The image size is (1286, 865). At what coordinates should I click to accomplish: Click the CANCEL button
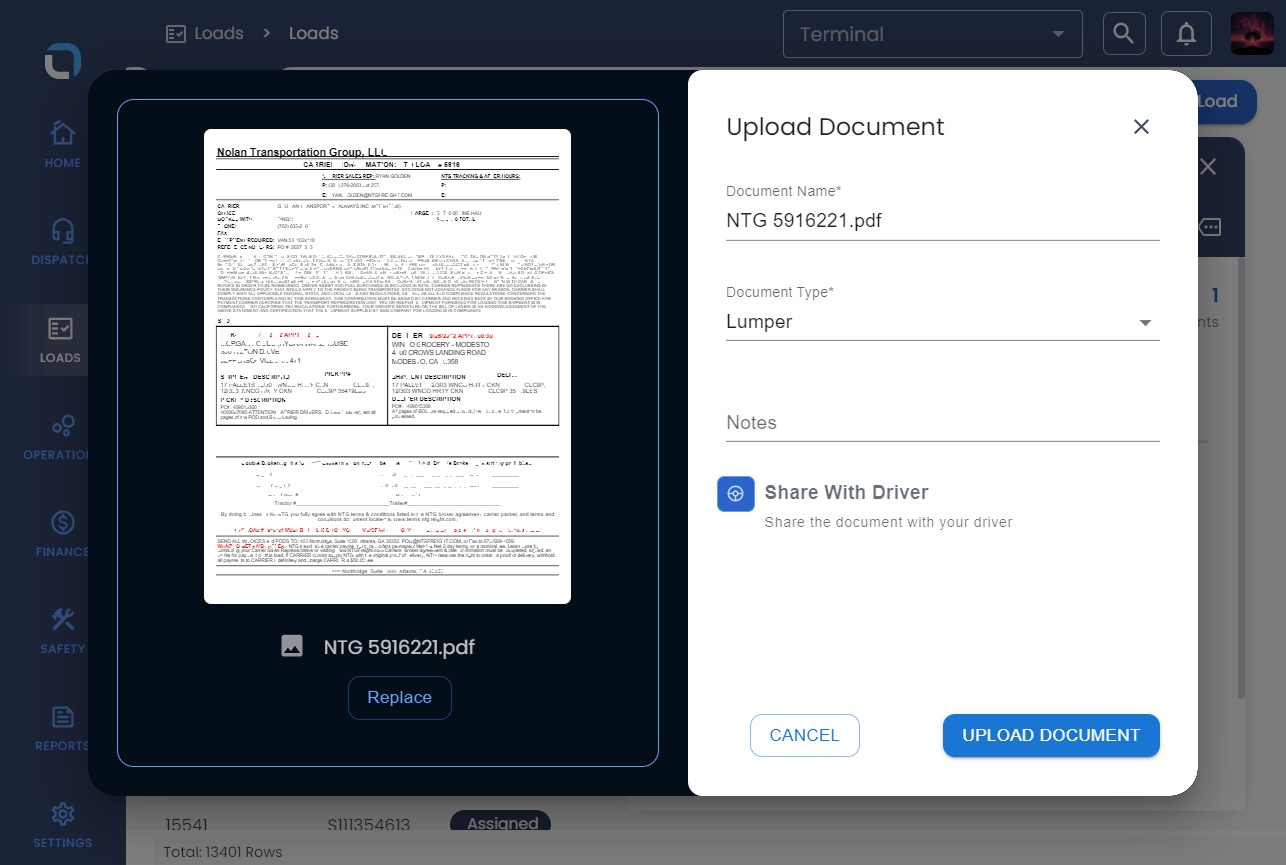click(x=805, y=735)
